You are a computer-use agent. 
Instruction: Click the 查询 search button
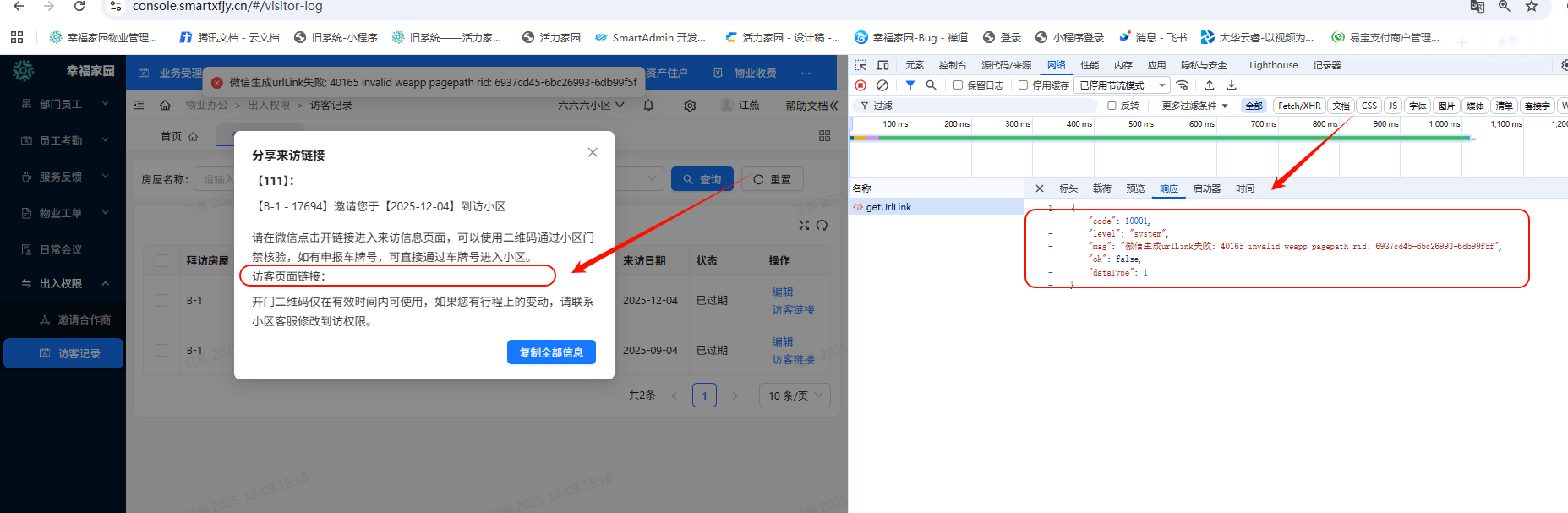pos(702,179)
